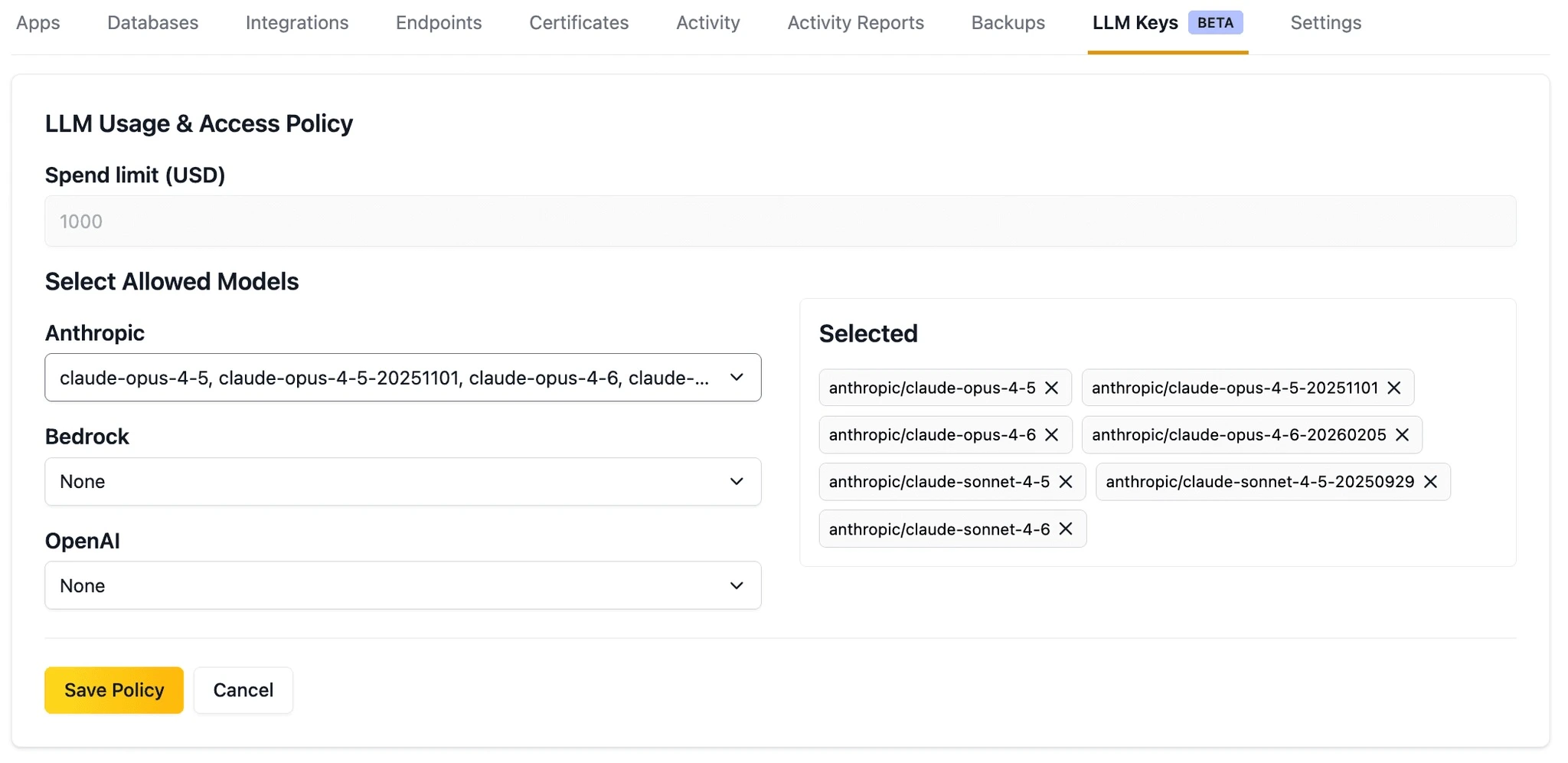Click the Spend limit (USD) label
The image size is (1568, 763).
(x=135, y=175)
